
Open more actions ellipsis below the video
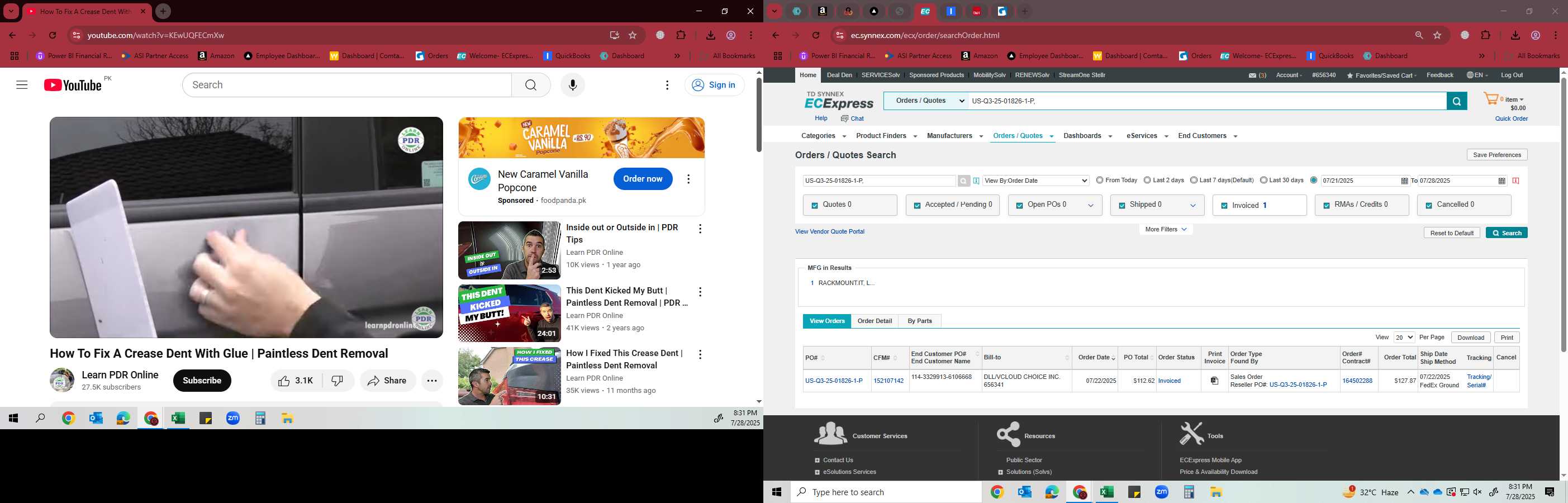[431, 381]
